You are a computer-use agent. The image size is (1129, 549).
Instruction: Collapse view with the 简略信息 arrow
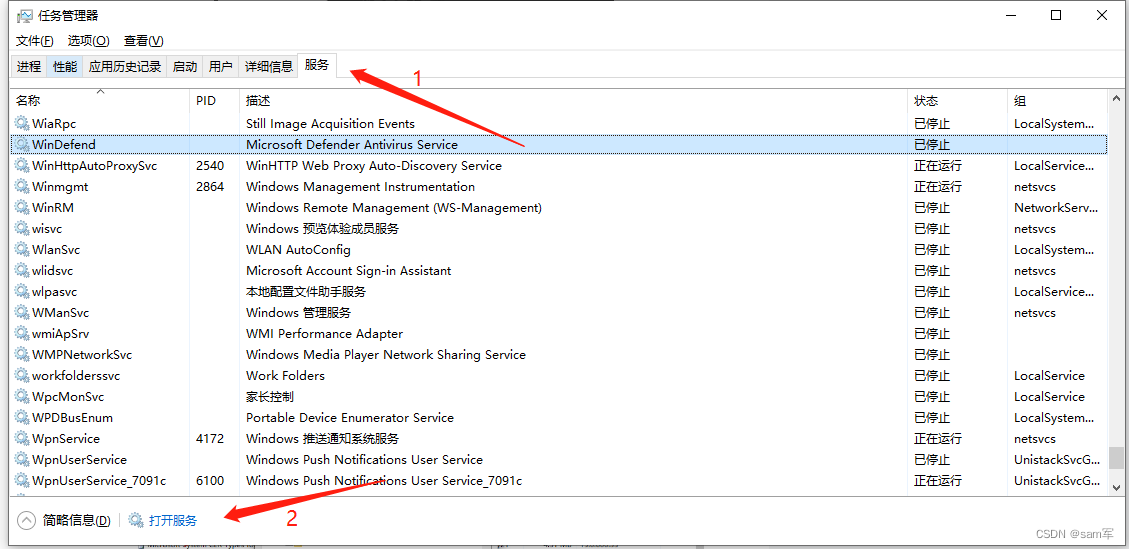(x=26, y=520)
